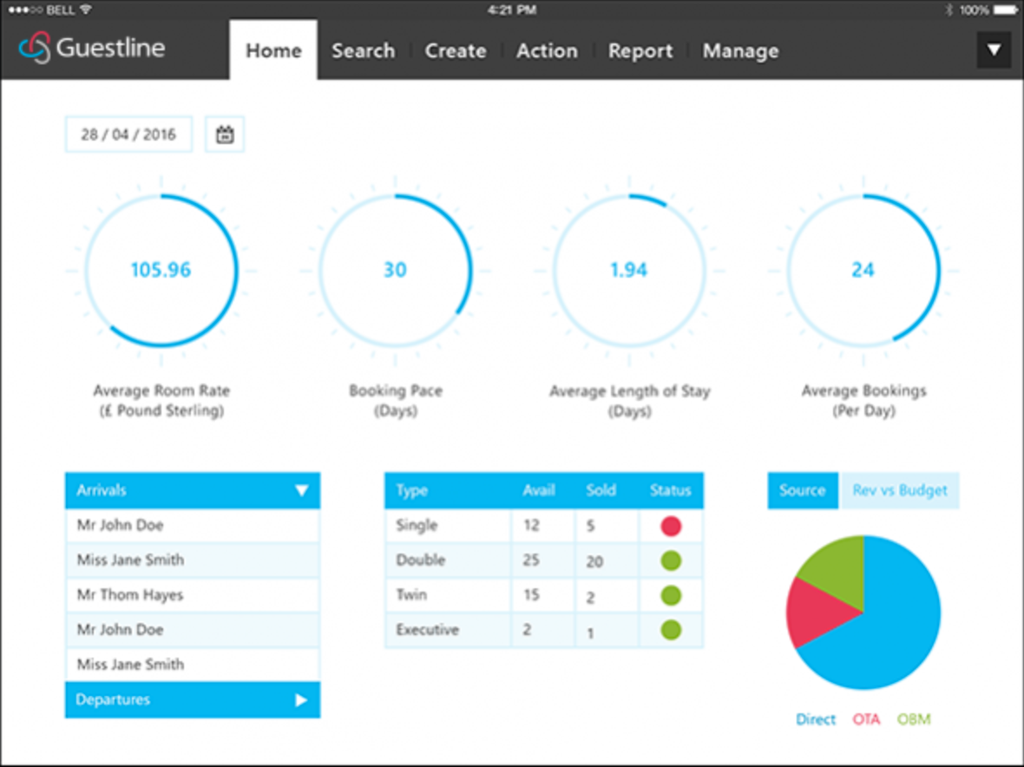
Task: Expand the Departures section
Action: (192, 700)
